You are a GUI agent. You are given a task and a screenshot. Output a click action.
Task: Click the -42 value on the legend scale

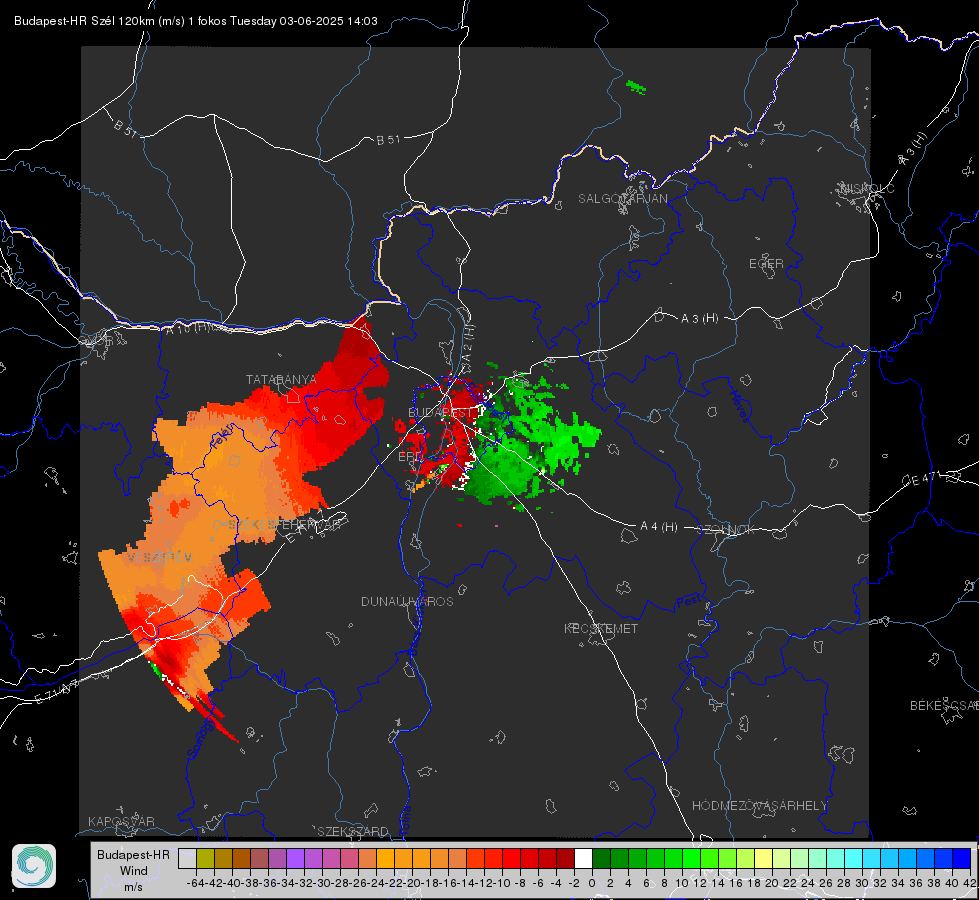pyautogui.click(x=214, y=883)
